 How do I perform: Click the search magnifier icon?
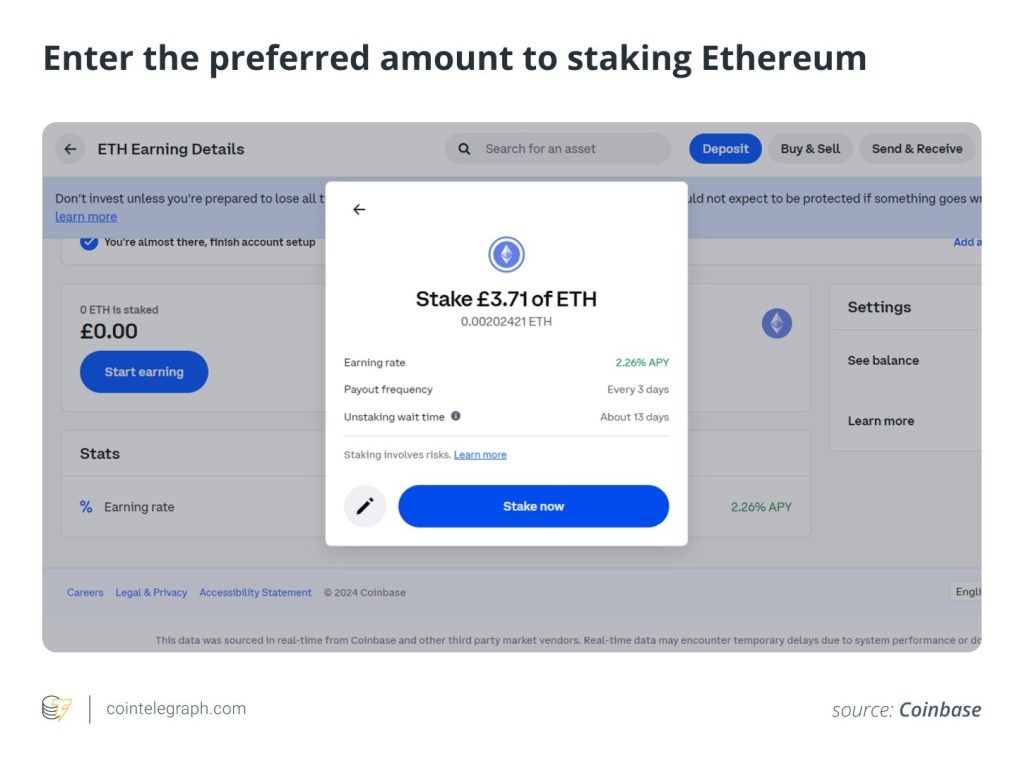[464, 149]
